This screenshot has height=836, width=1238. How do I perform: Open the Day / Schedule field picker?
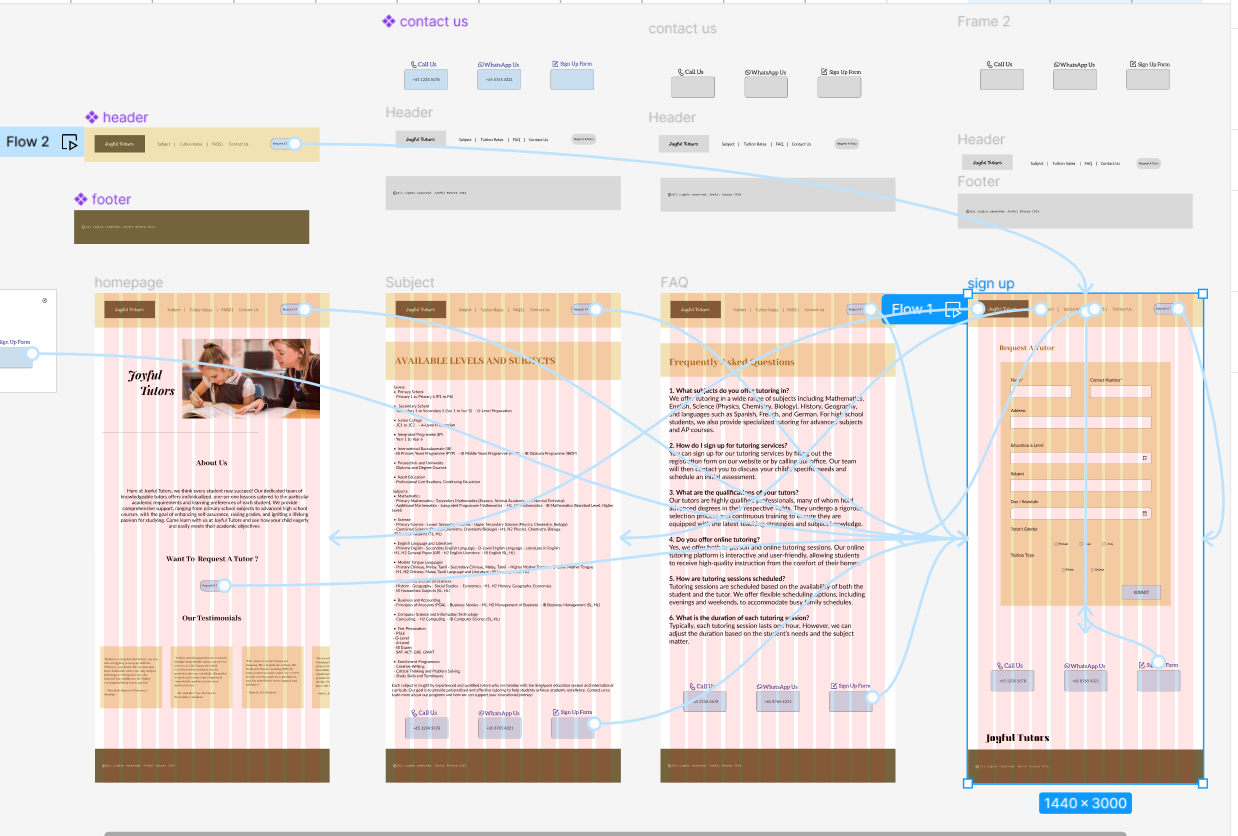tap(1145, 514)
